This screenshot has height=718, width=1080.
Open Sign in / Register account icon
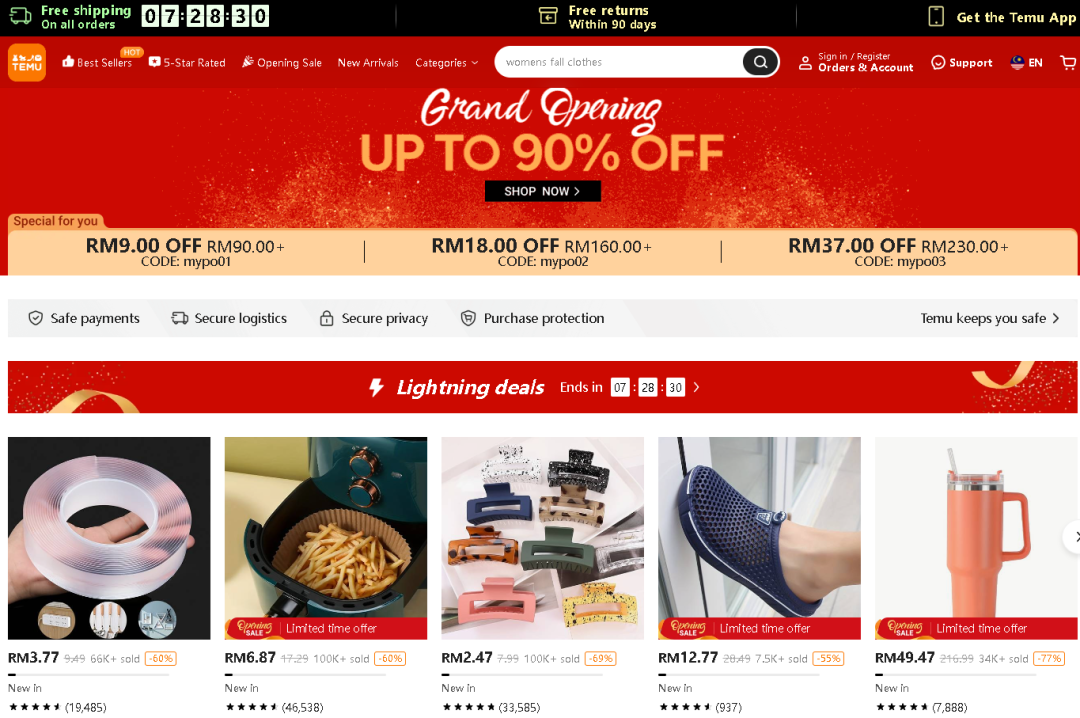[804, 63]
